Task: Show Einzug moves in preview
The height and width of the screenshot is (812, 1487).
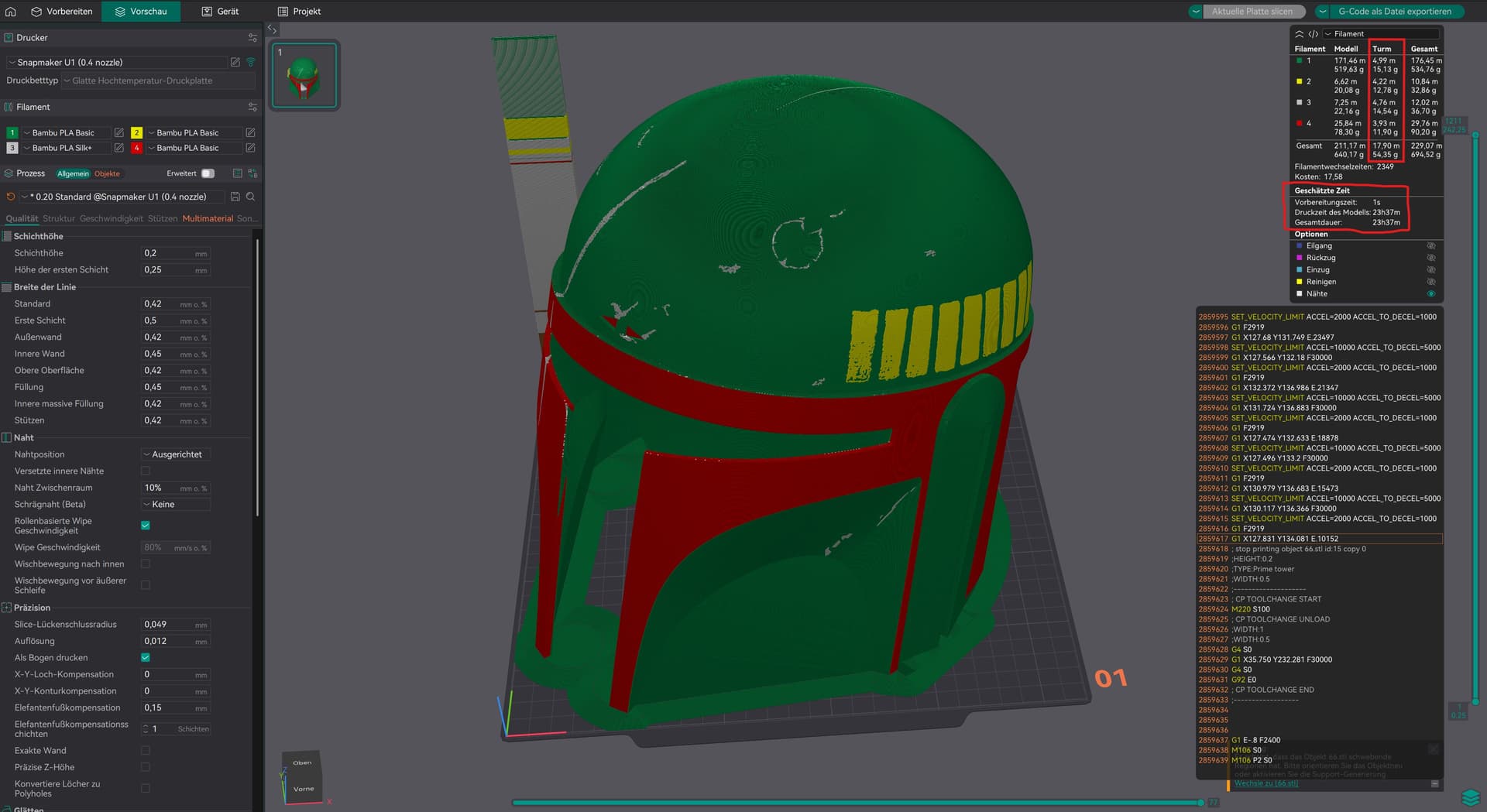Action: click(1431, 270)
